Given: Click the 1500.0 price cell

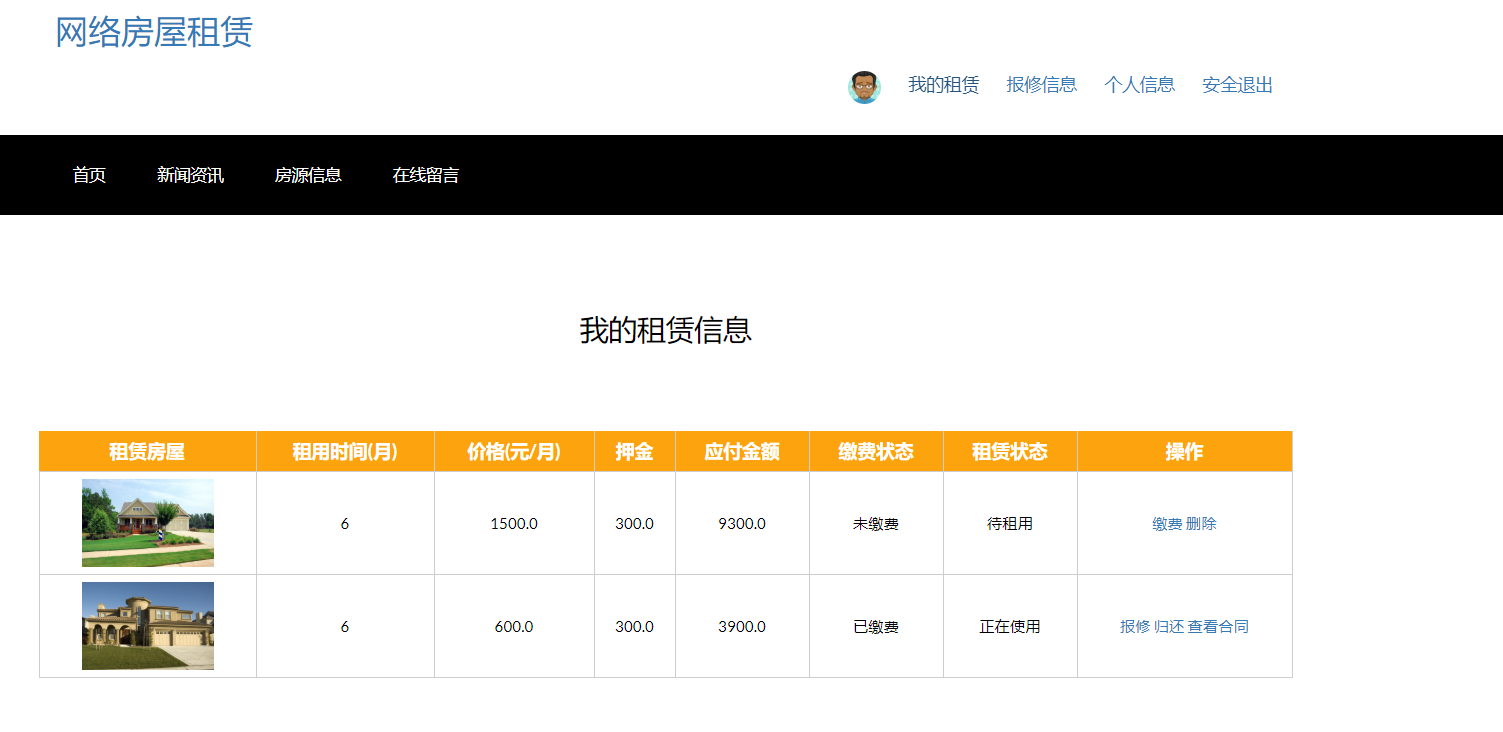Looking at the screenshot, I should [x=514, y=524].
